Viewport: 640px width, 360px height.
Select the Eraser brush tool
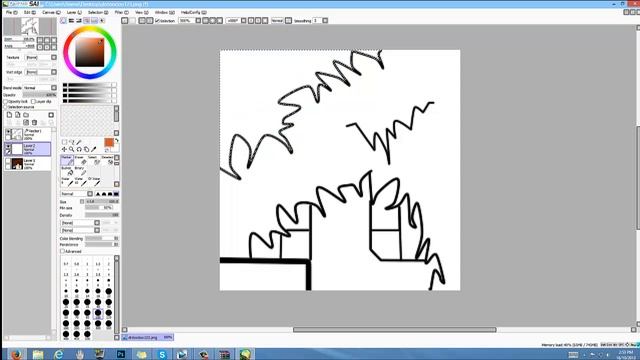tap(80, 160)
